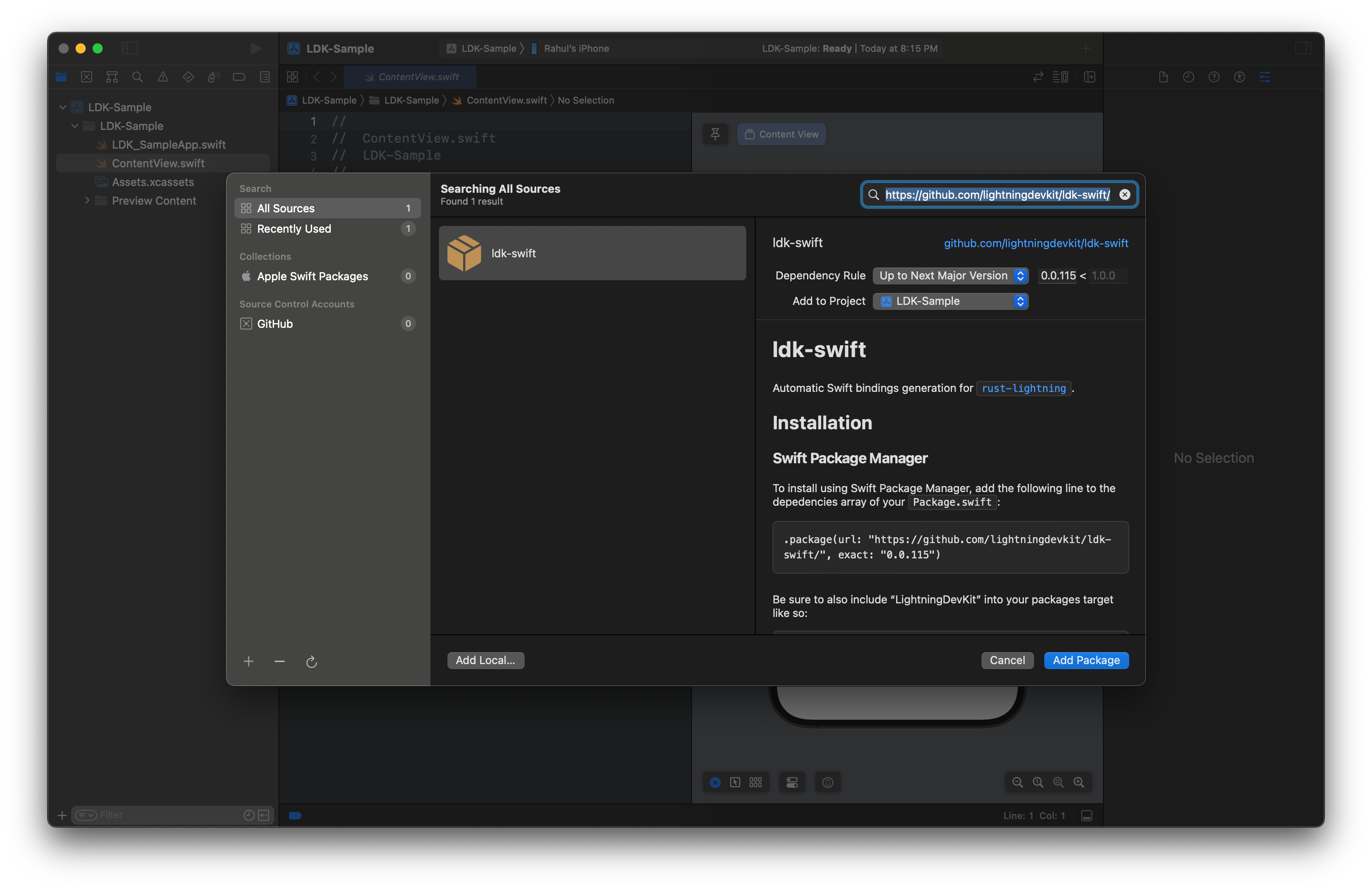The image size is (1372, 890).
Task: Open the Quick Help inspector
Action: point(1214,77)
